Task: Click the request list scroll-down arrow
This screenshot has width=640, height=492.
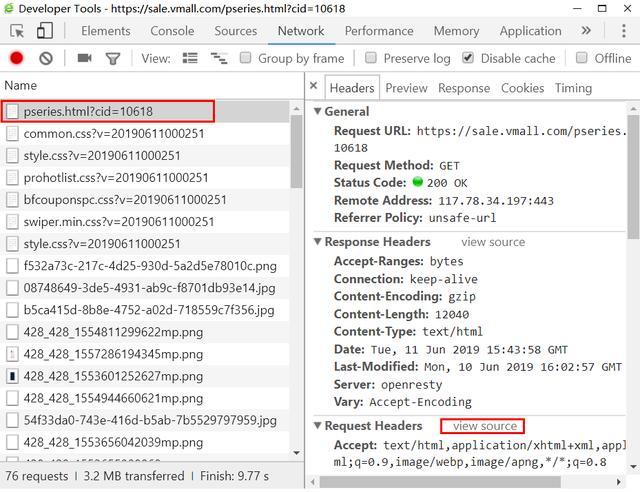Action: click(296, 453)
